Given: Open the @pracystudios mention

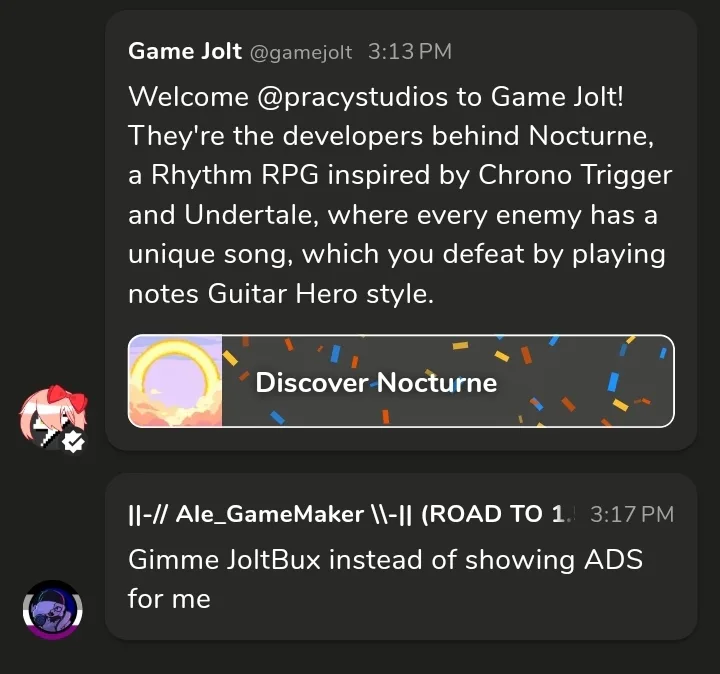Looking at the screenshot, I should click(x=353, y=97).
